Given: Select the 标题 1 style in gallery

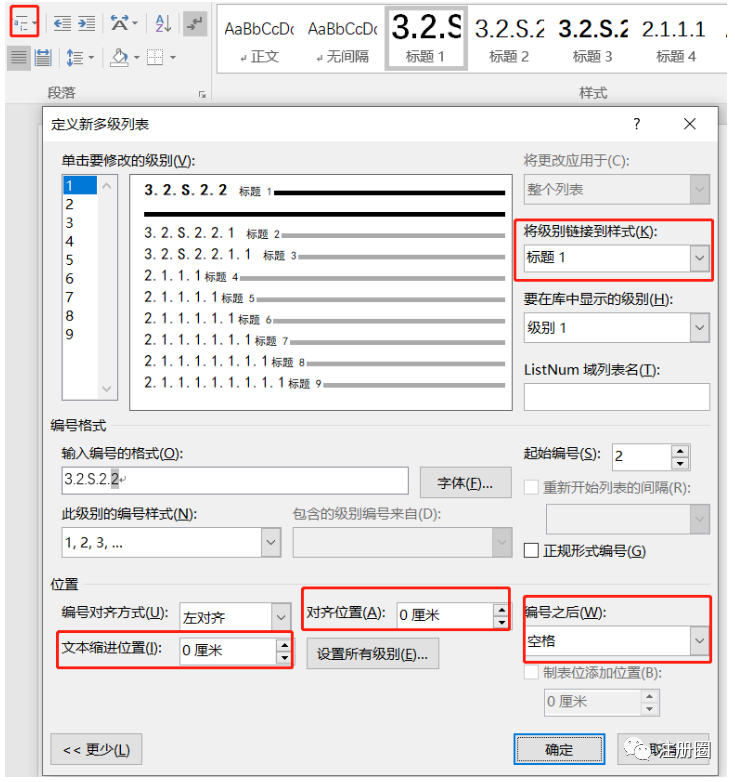Looking at the screenshot, I should pos(426,39).
